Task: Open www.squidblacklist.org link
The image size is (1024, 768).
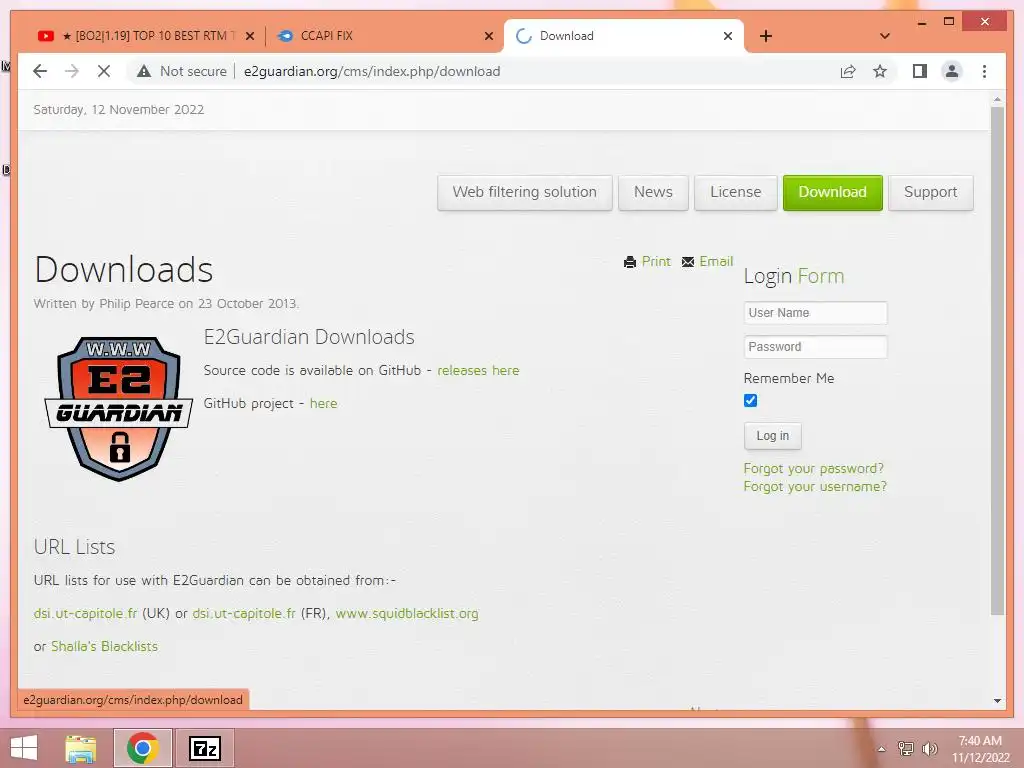Action: [x=407, y=613]
